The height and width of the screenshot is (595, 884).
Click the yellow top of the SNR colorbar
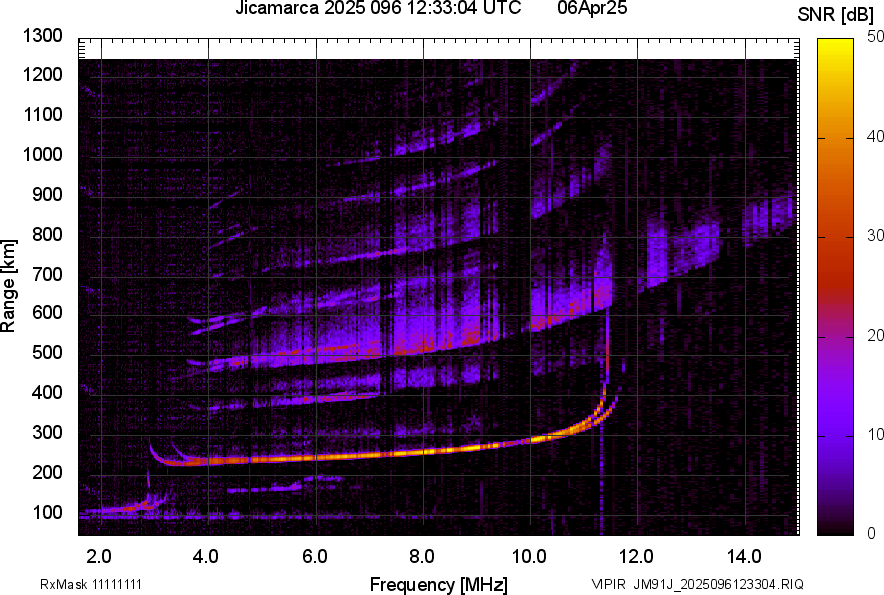coord(835,48)
